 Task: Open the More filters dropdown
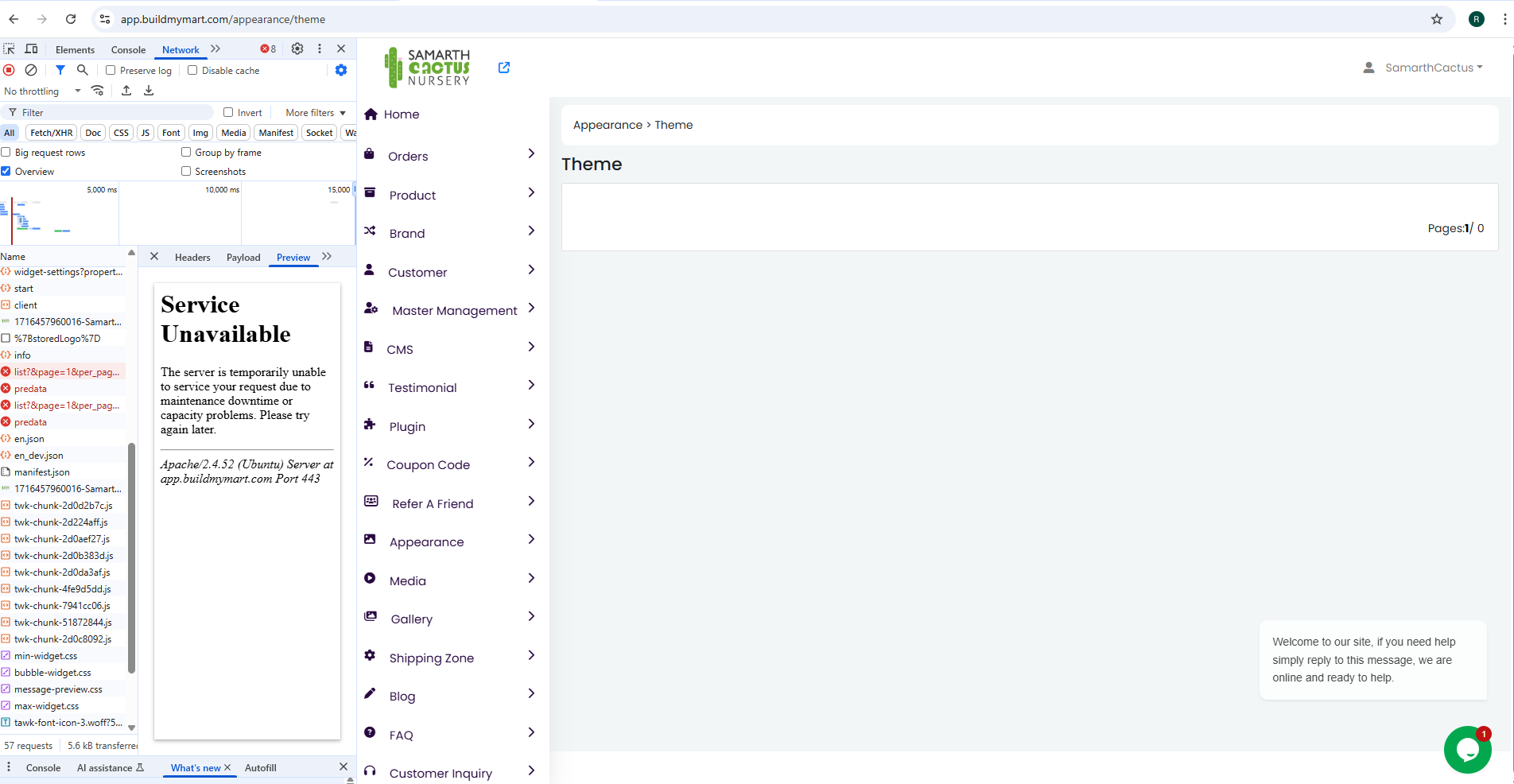[316, 113]
